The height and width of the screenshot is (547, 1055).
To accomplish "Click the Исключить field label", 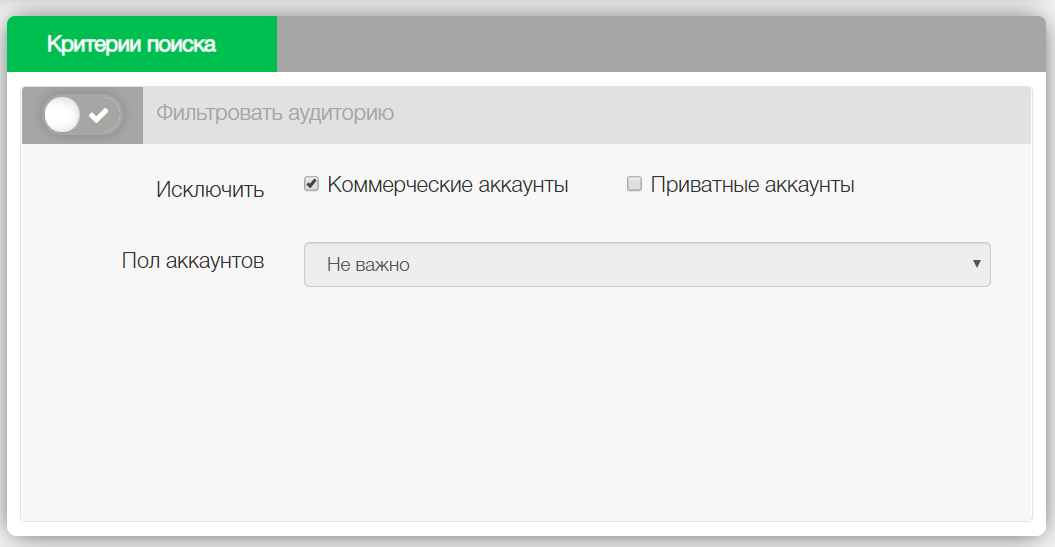I will pos(210,190).
